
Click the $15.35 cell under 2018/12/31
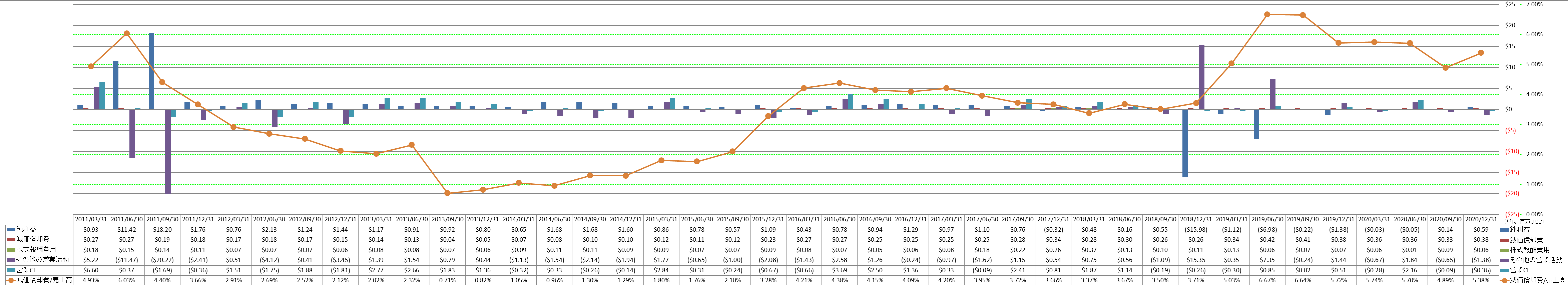tap(1196, 260)
